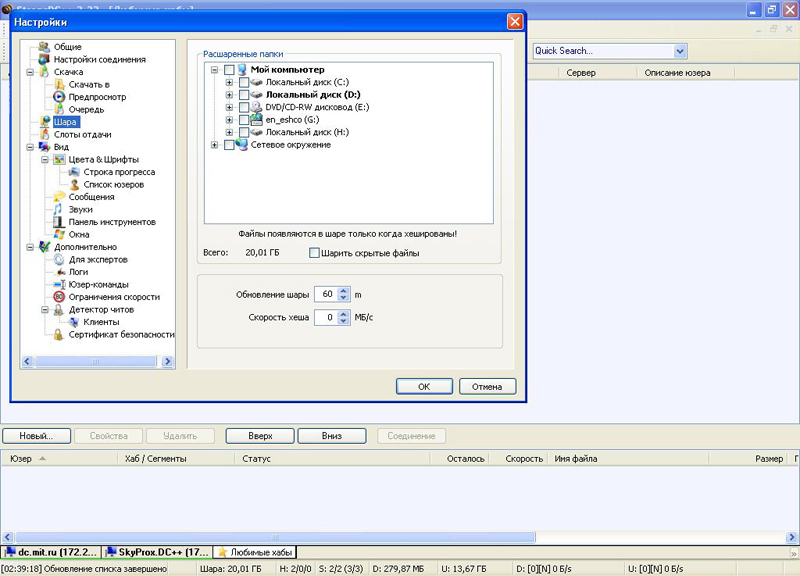Collapse the Цвета & Шрифты tree node
Screen dimensions: 800x576
coord(45,160)
